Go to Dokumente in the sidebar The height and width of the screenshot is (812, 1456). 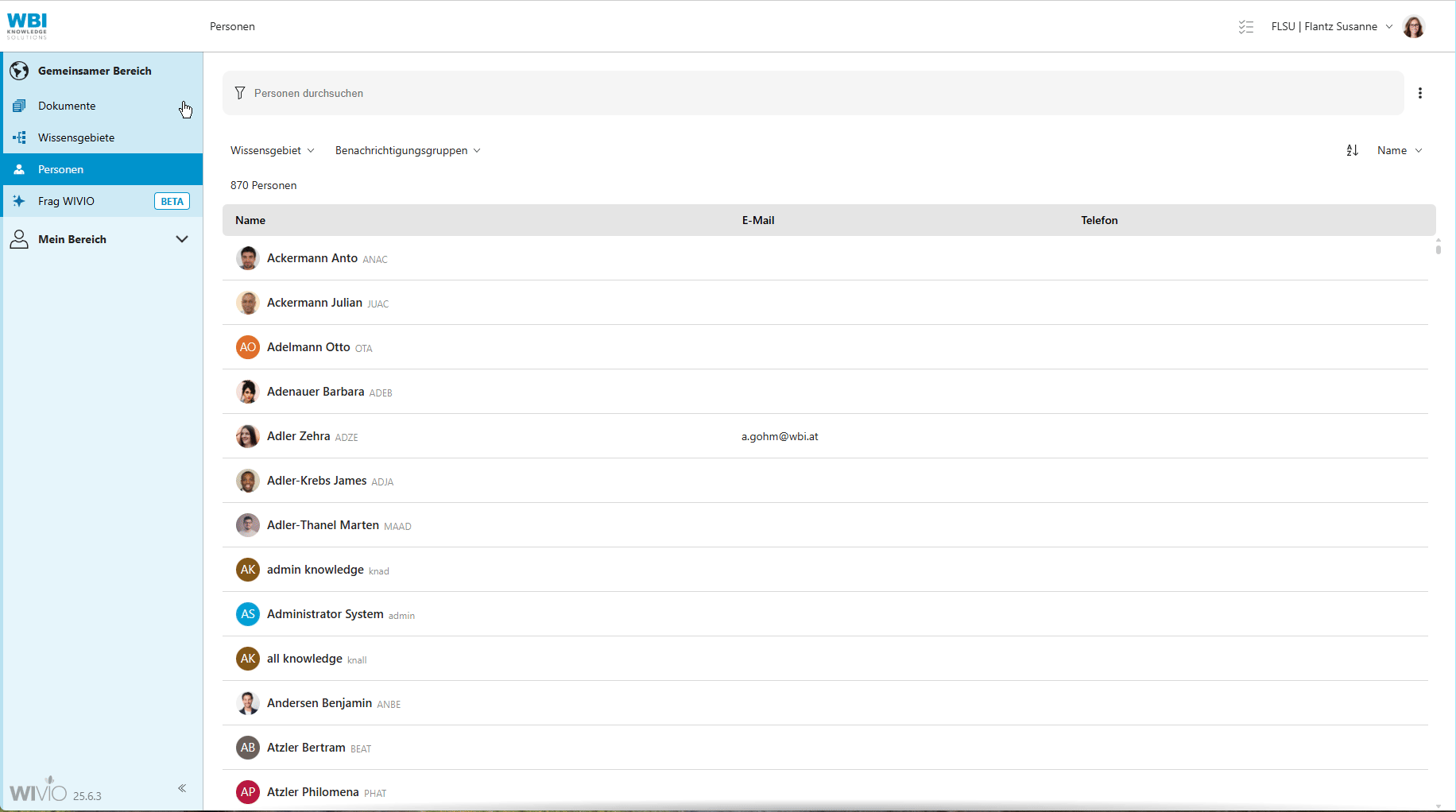tap(67, 106)
